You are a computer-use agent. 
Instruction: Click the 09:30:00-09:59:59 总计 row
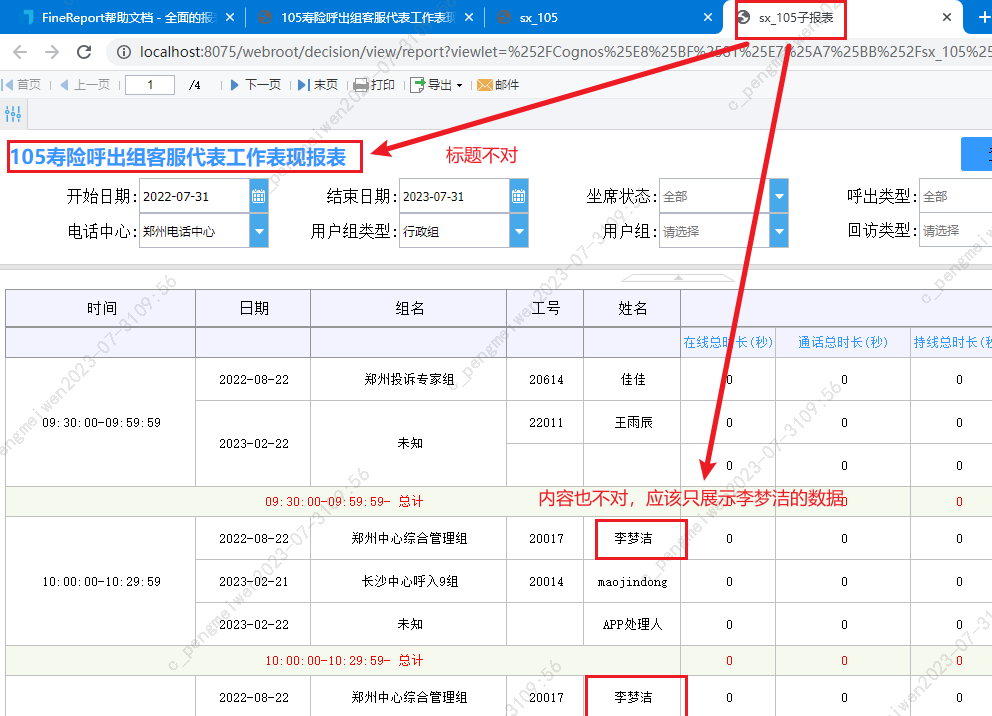[344, 502]
